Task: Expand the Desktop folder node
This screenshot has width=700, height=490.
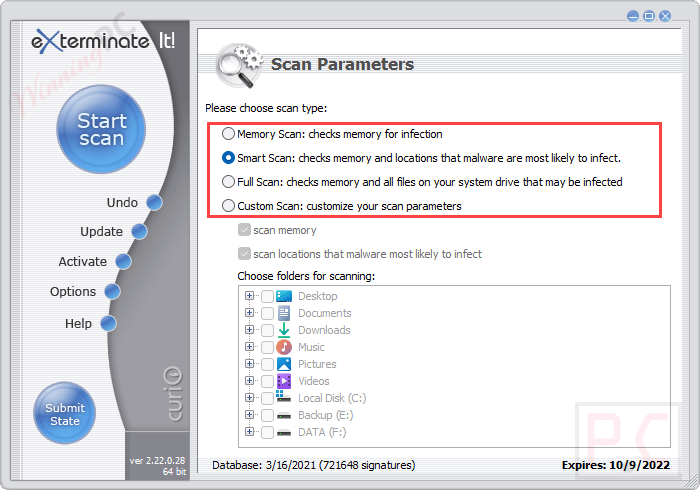Action: click(x=250, y=295)
